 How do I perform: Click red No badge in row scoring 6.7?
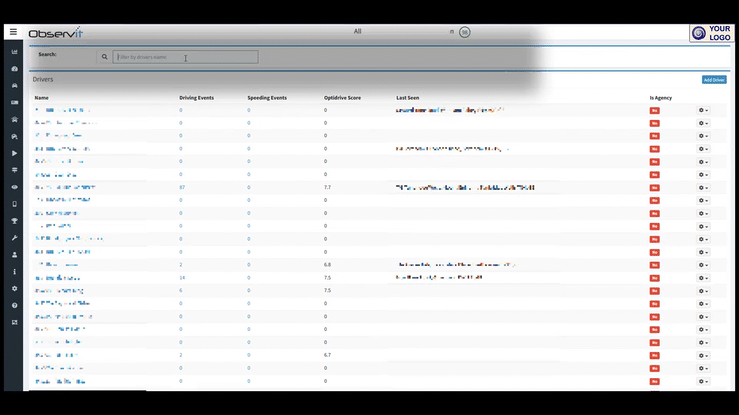pos(654,356)
